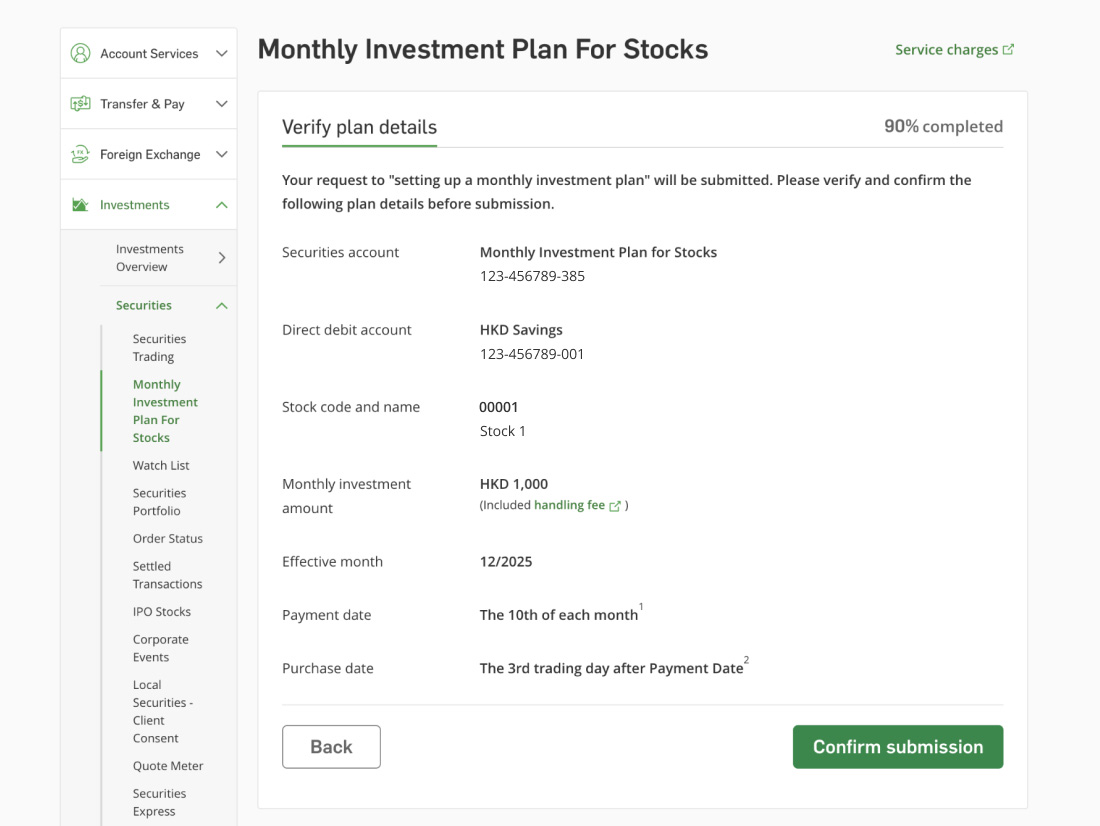Open the handling fee link

coord(569,506)
